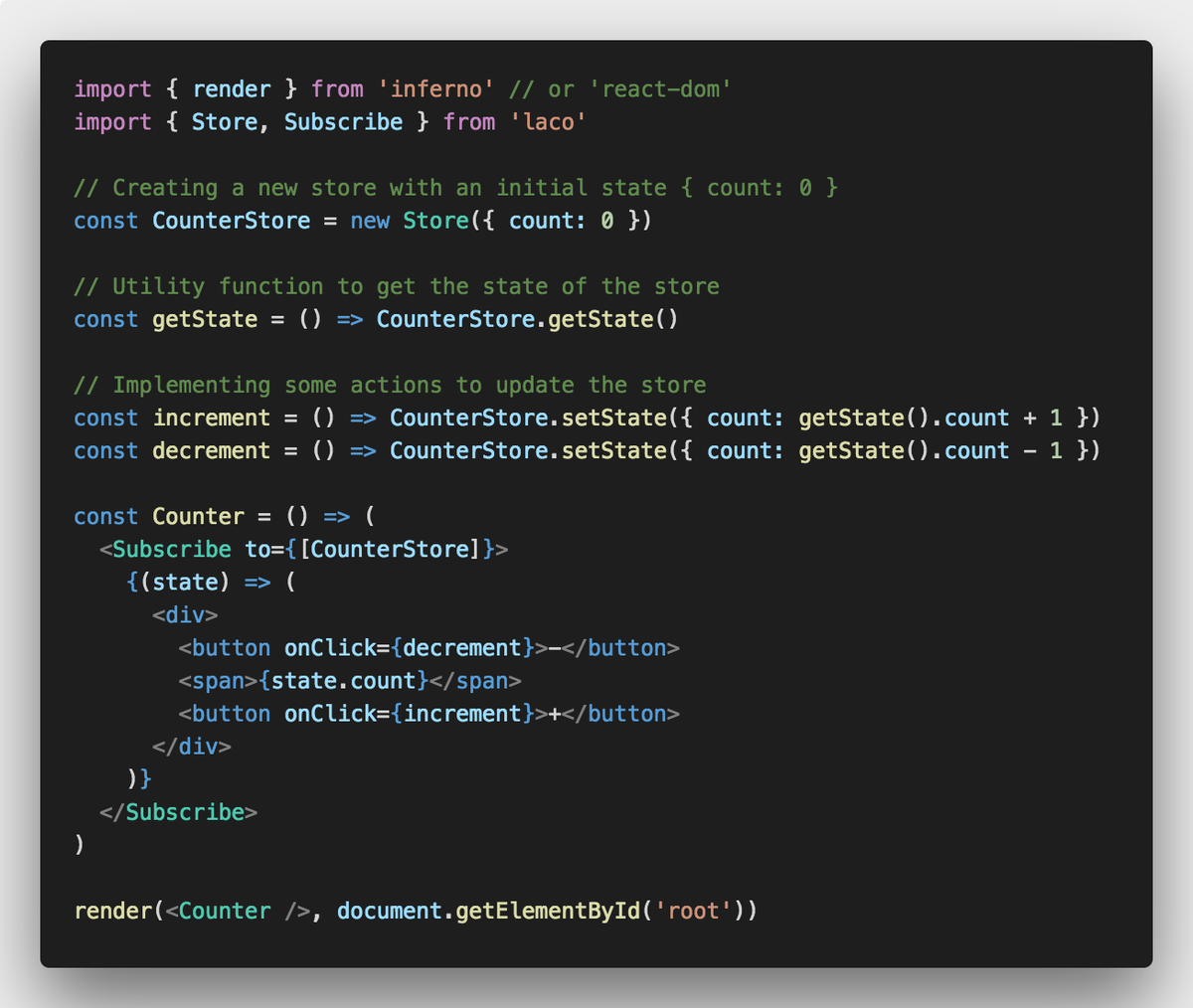The height and width of the screenshot is (1008, 1193).
Task: Click the Store identifier in the import line
Action: pyautogui.click(x=224, y=121)
